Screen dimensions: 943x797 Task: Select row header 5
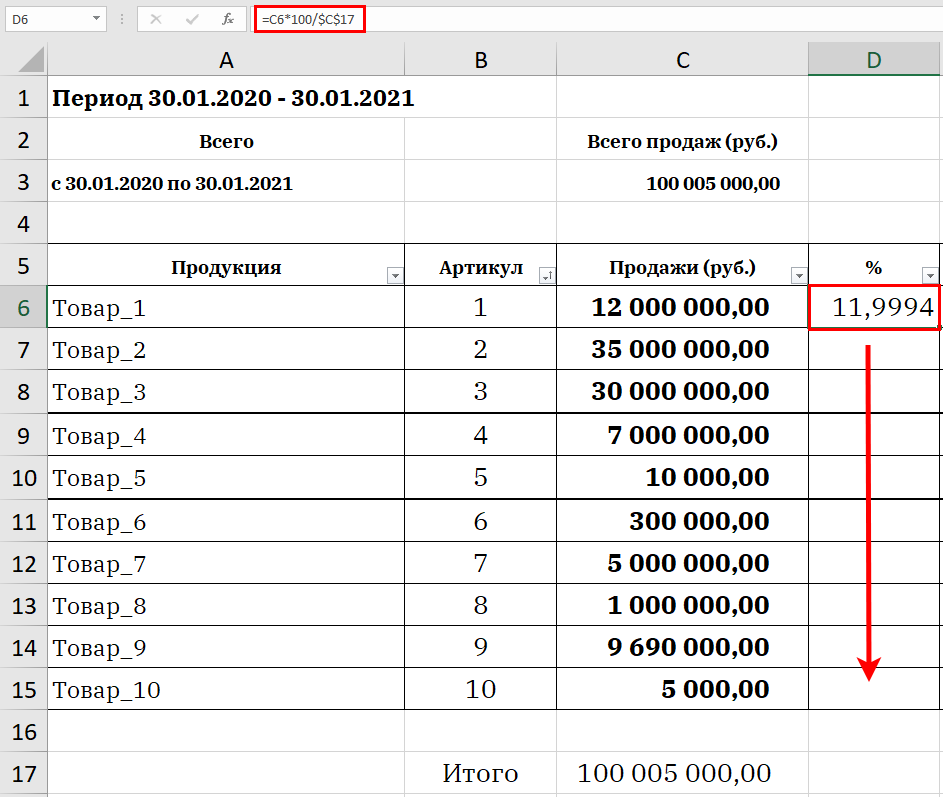point(23,266)
